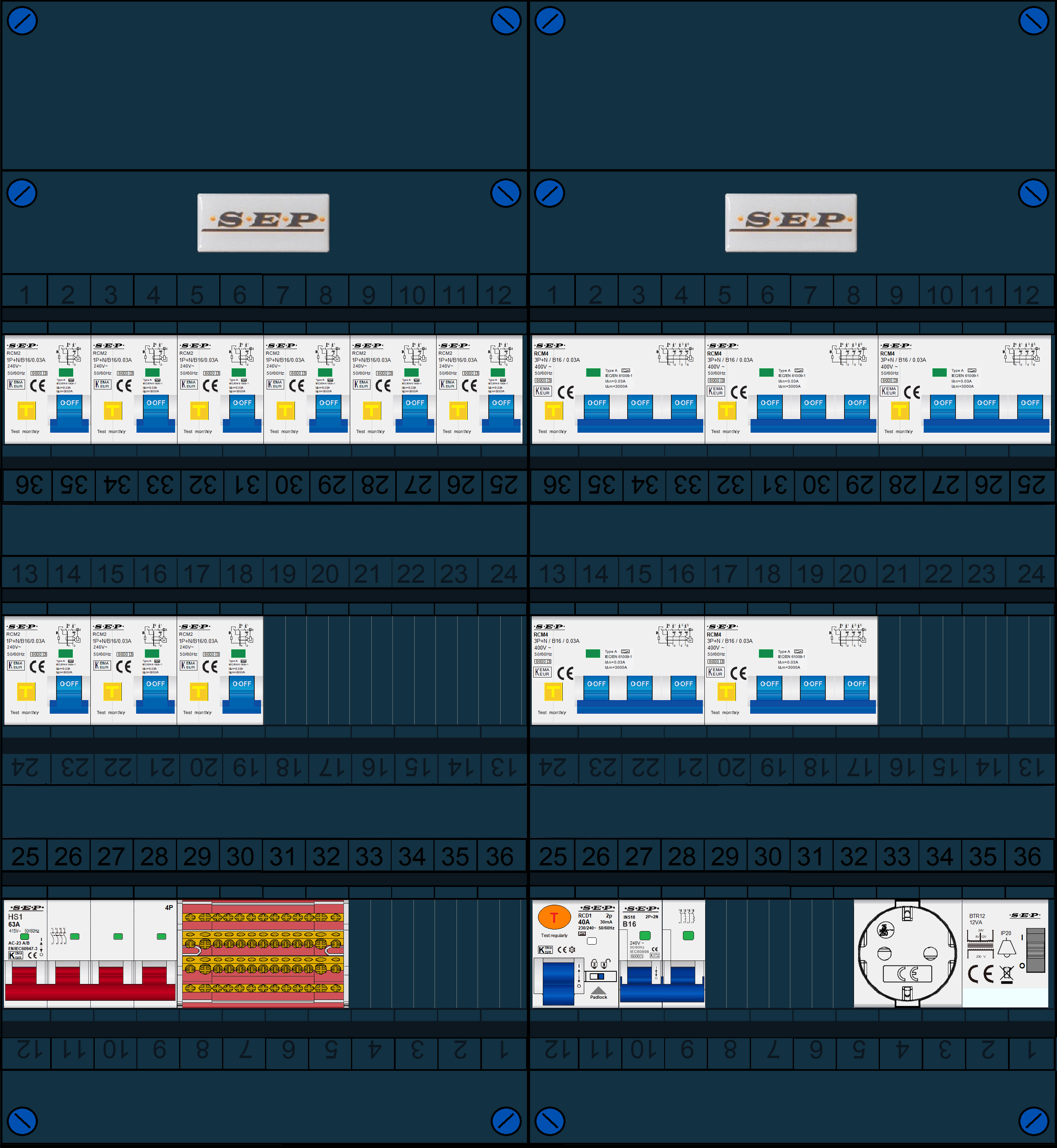The height and width of the screenshot is (1148, 1057).
Task: Click position number '36' on right panel's lower strip
Action: [x=1027, y=856]
